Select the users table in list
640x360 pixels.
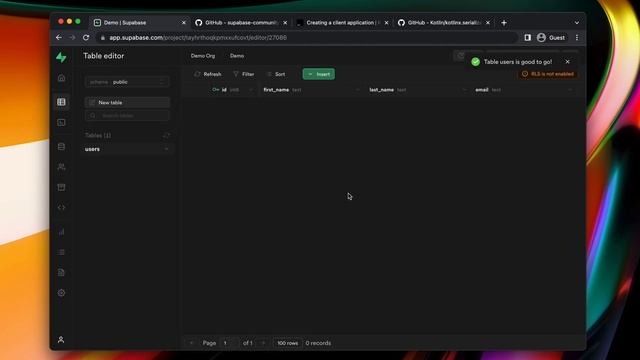[127, 149]
